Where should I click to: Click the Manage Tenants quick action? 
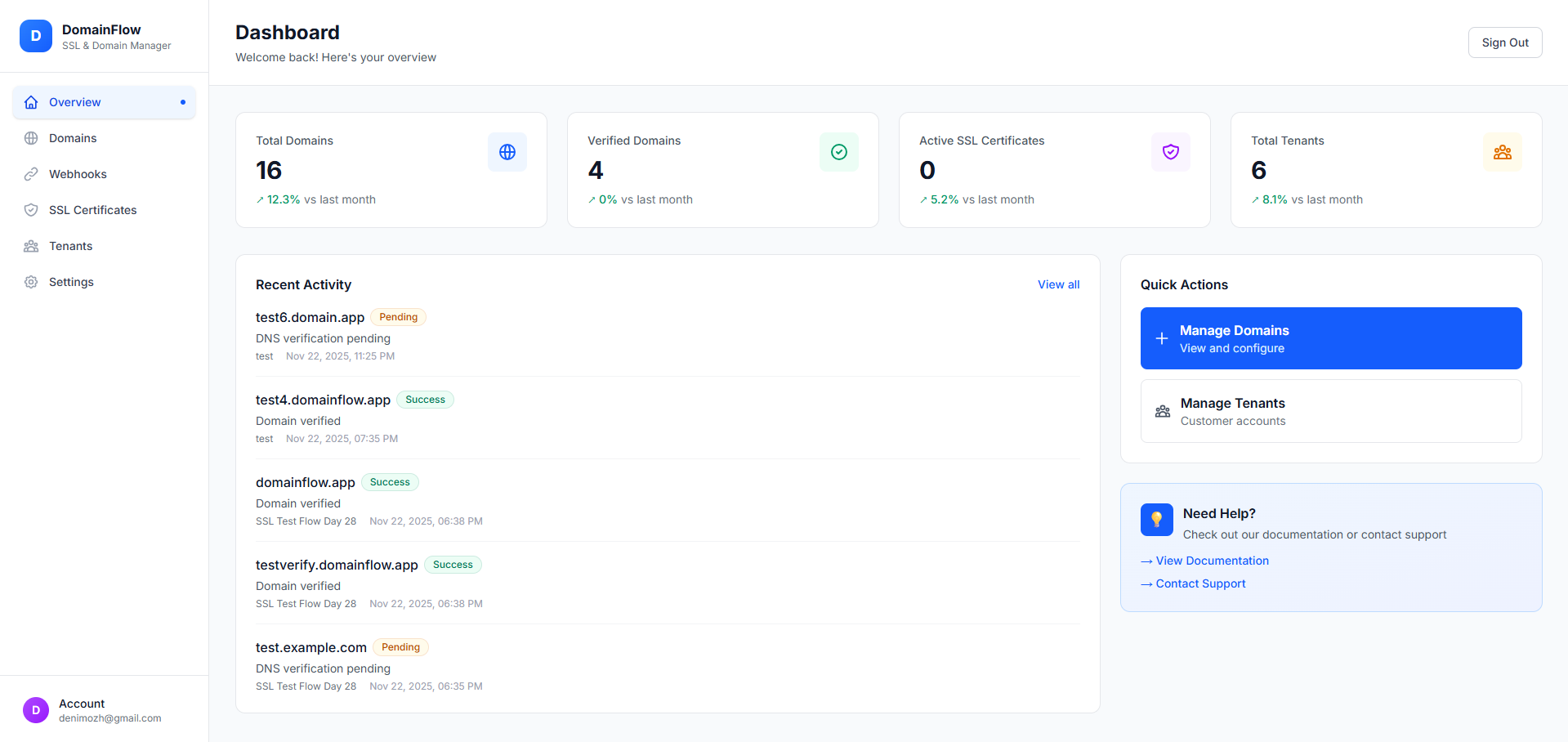pos(1330,410)
